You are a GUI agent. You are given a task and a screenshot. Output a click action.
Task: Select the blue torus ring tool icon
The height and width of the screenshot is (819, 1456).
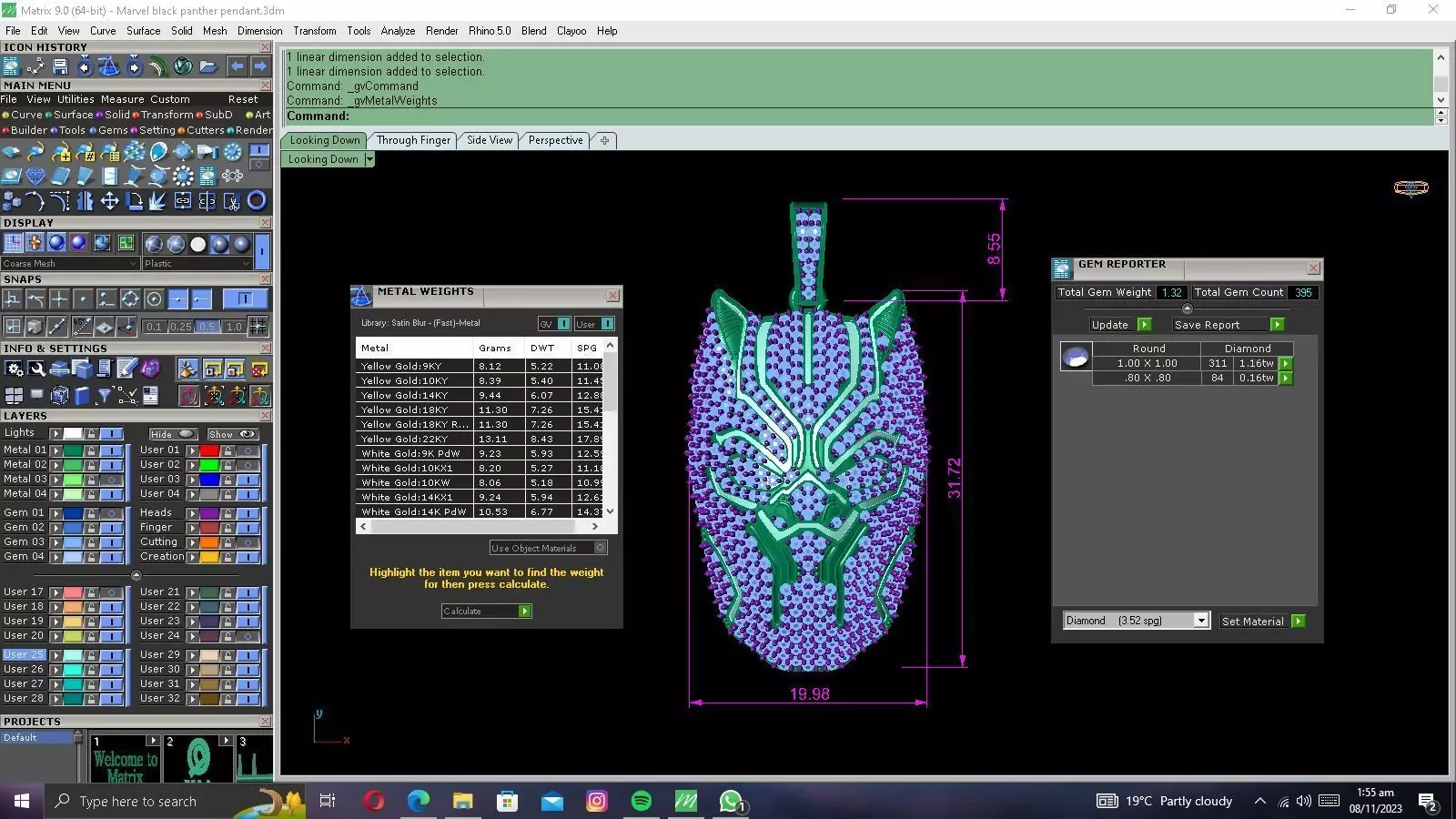(x=257, y=201)
